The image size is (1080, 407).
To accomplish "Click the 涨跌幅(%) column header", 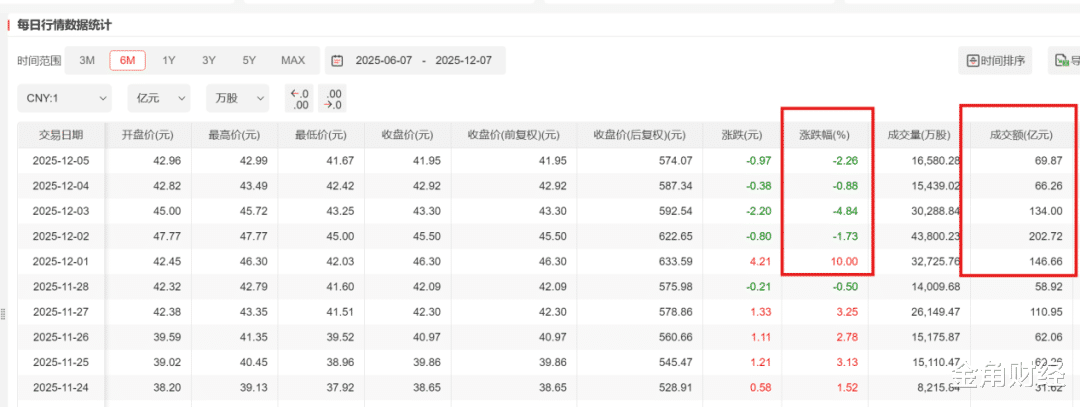I will (x=824, y=135).
